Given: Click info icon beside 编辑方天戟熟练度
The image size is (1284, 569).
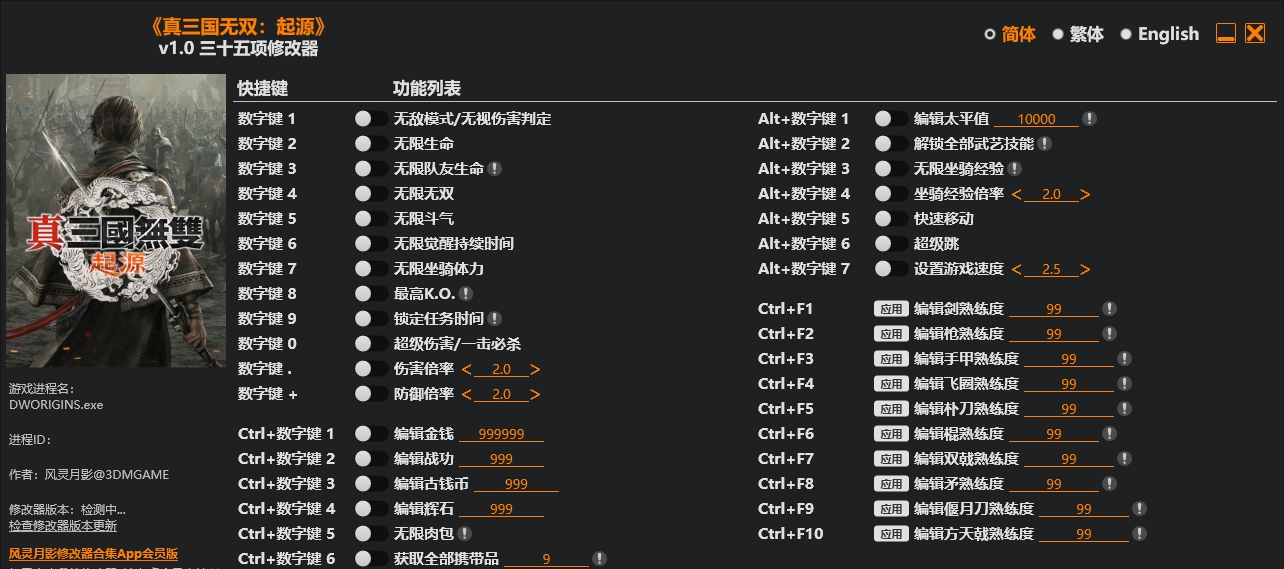Looking at the screenshot, I should [x=1139, y=534].
